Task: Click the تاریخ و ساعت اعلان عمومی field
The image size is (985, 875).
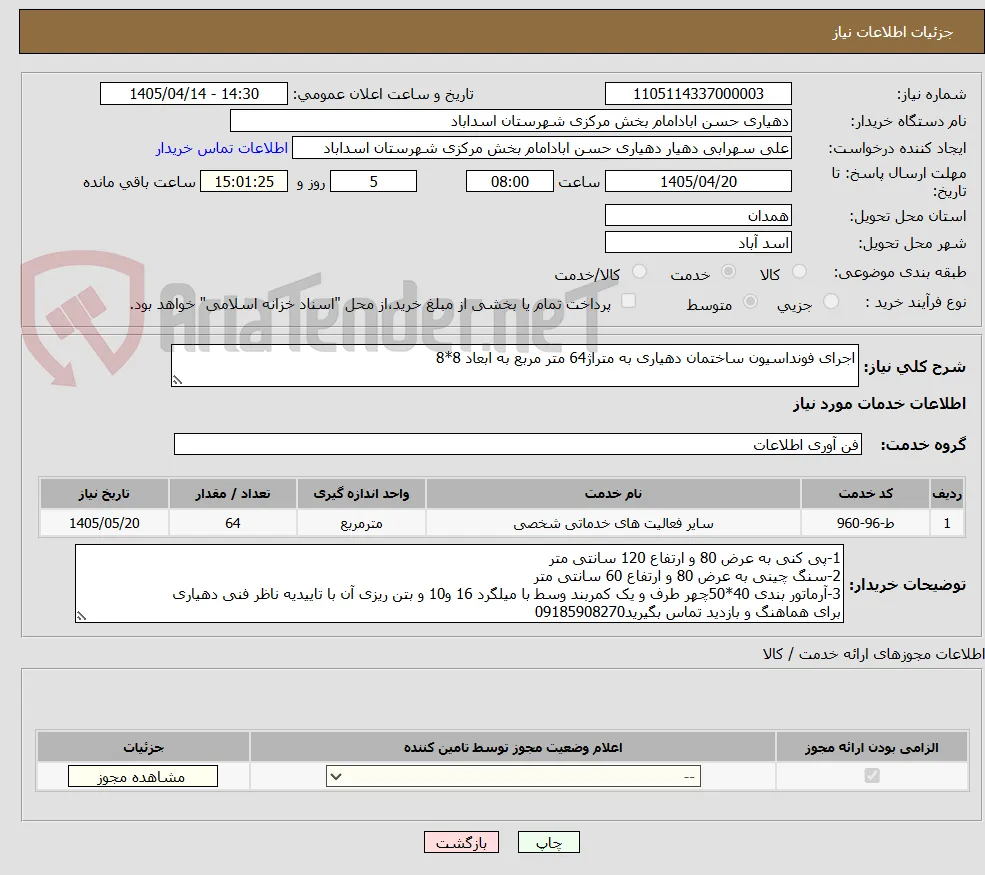Action: (x=193, y=94)
